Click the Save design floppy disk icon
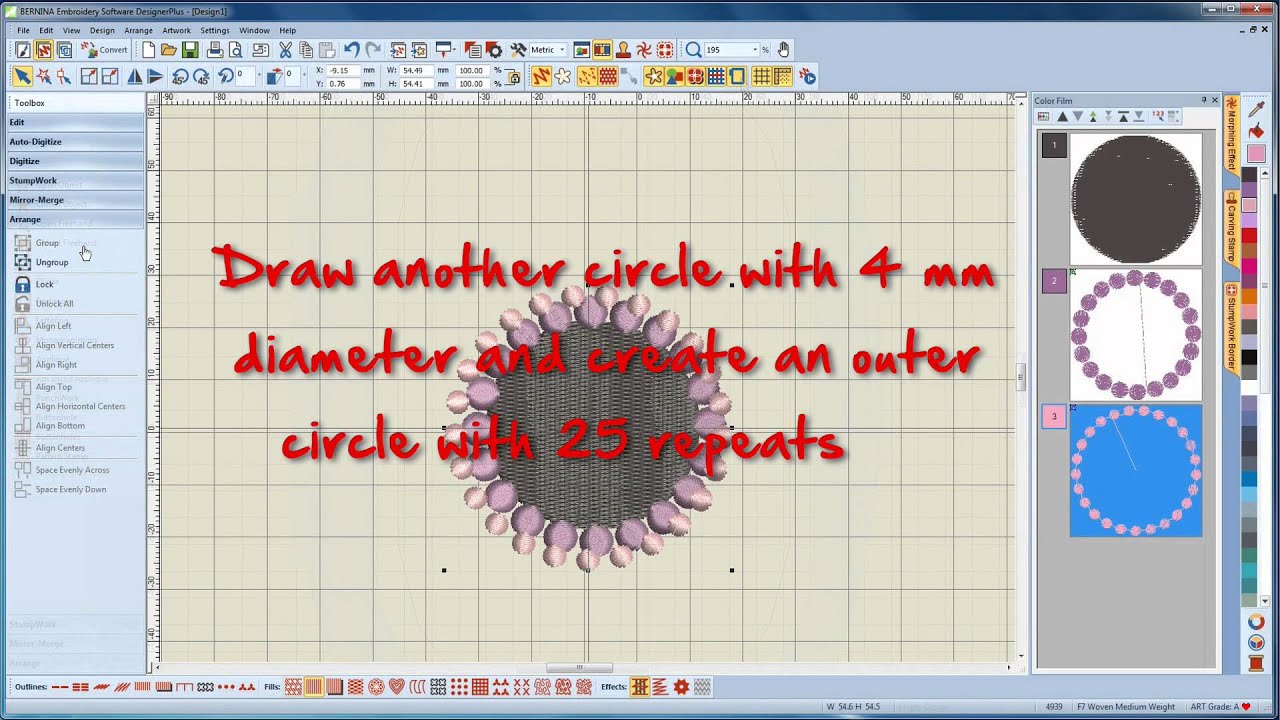 190,50
